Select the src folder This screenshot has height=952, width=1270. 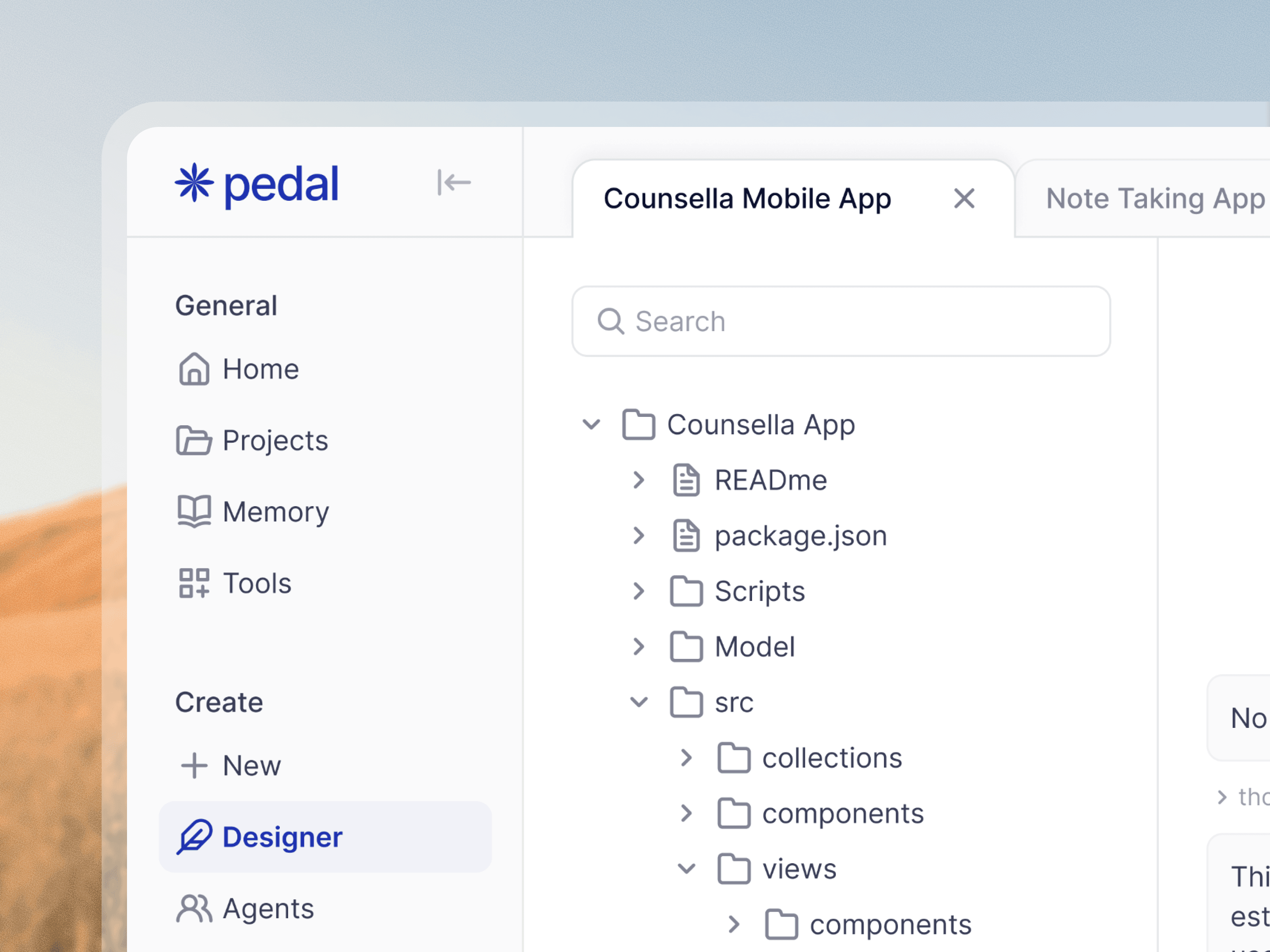734,703
